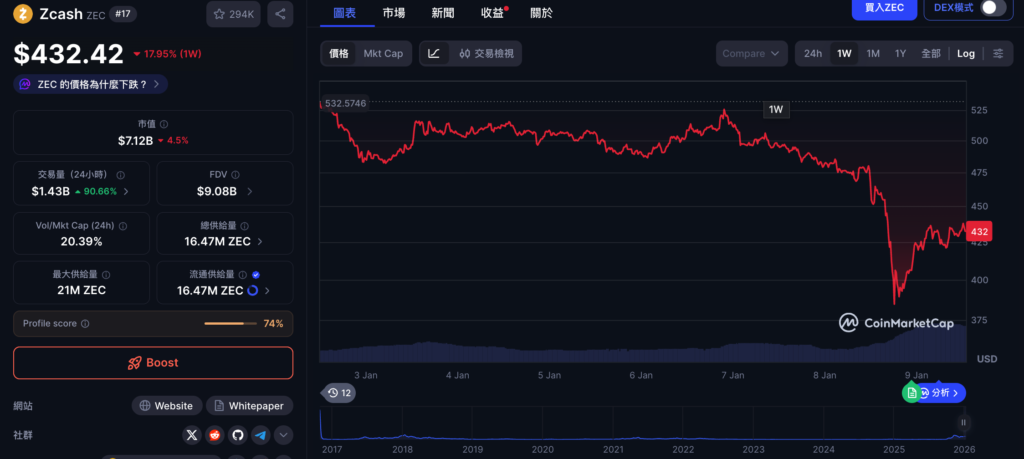This screenshot has width=1024, height=459.
Task: Open the Telegram social icon
Action: pos(260,435)
